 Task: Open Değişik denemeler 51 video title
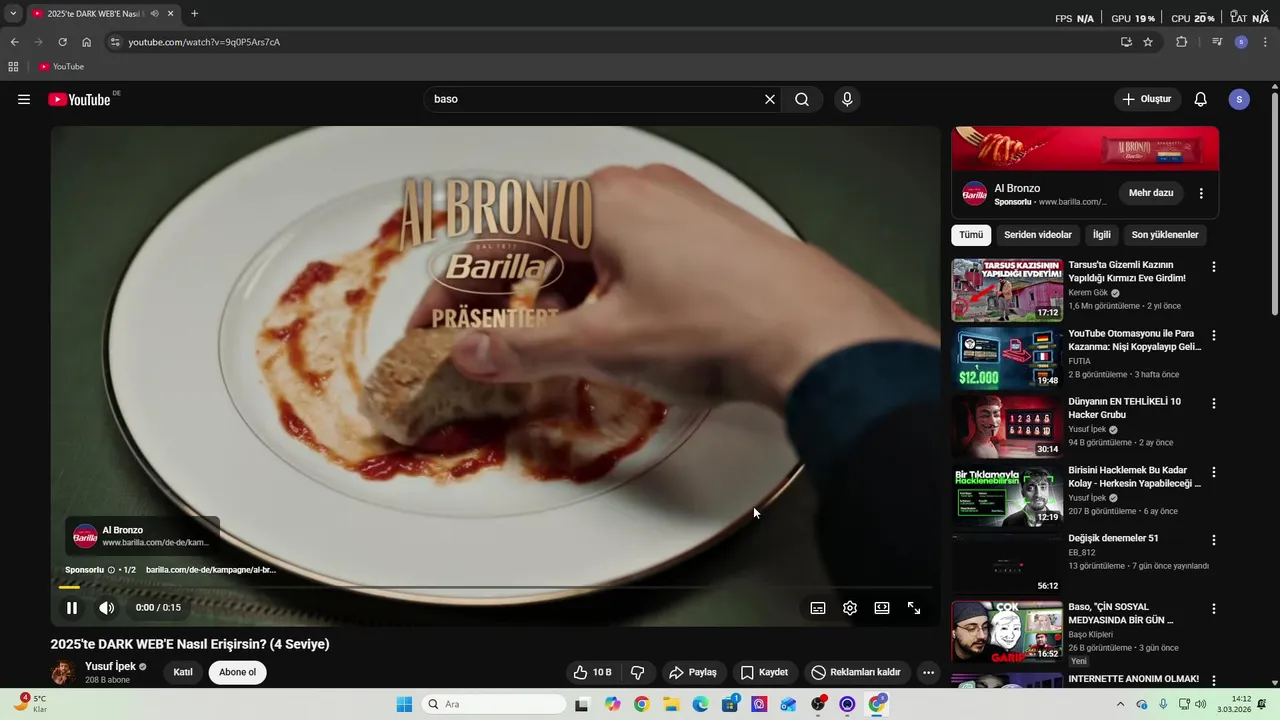pos(1113,538)
